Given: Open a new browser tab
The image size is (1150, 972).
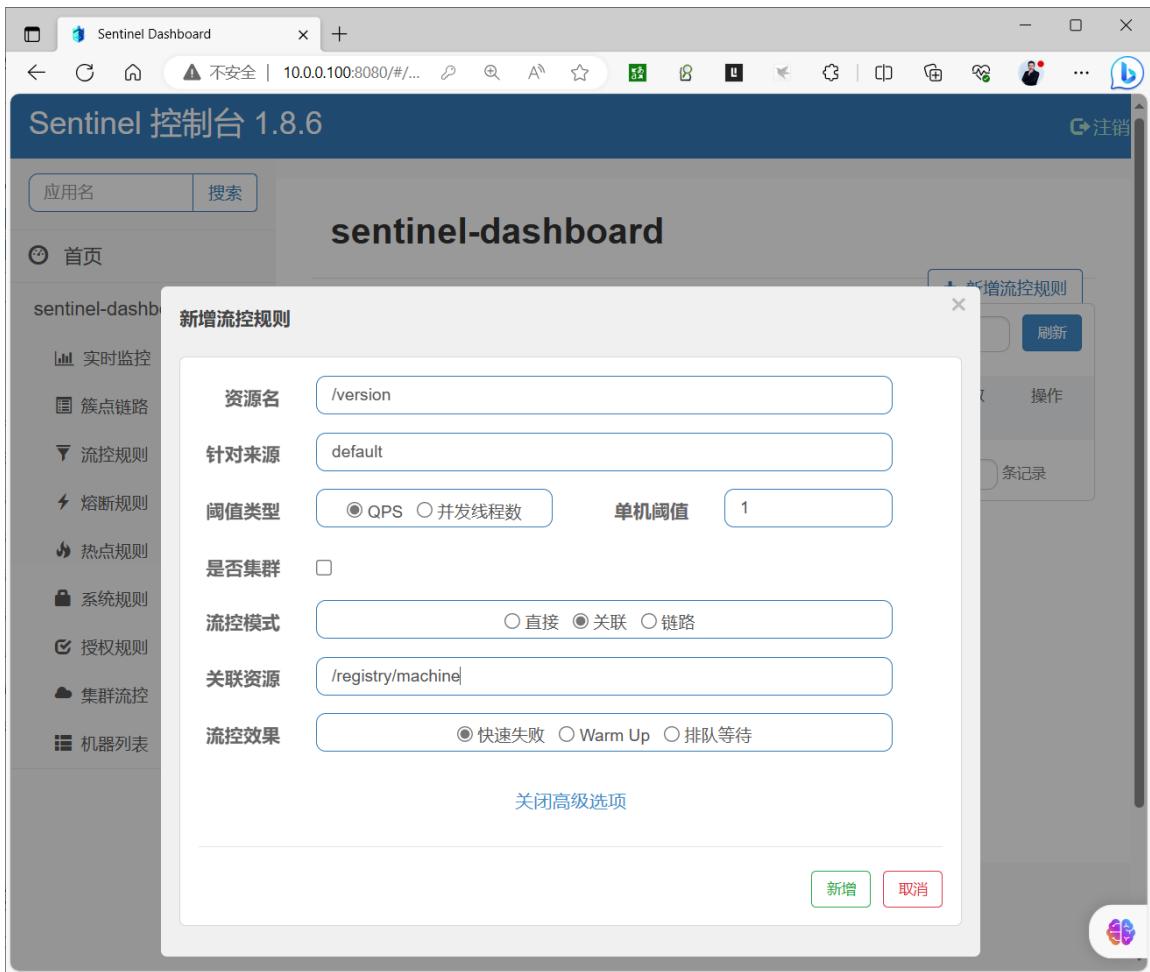Looking at the screenshot, I should pos(340,34).
